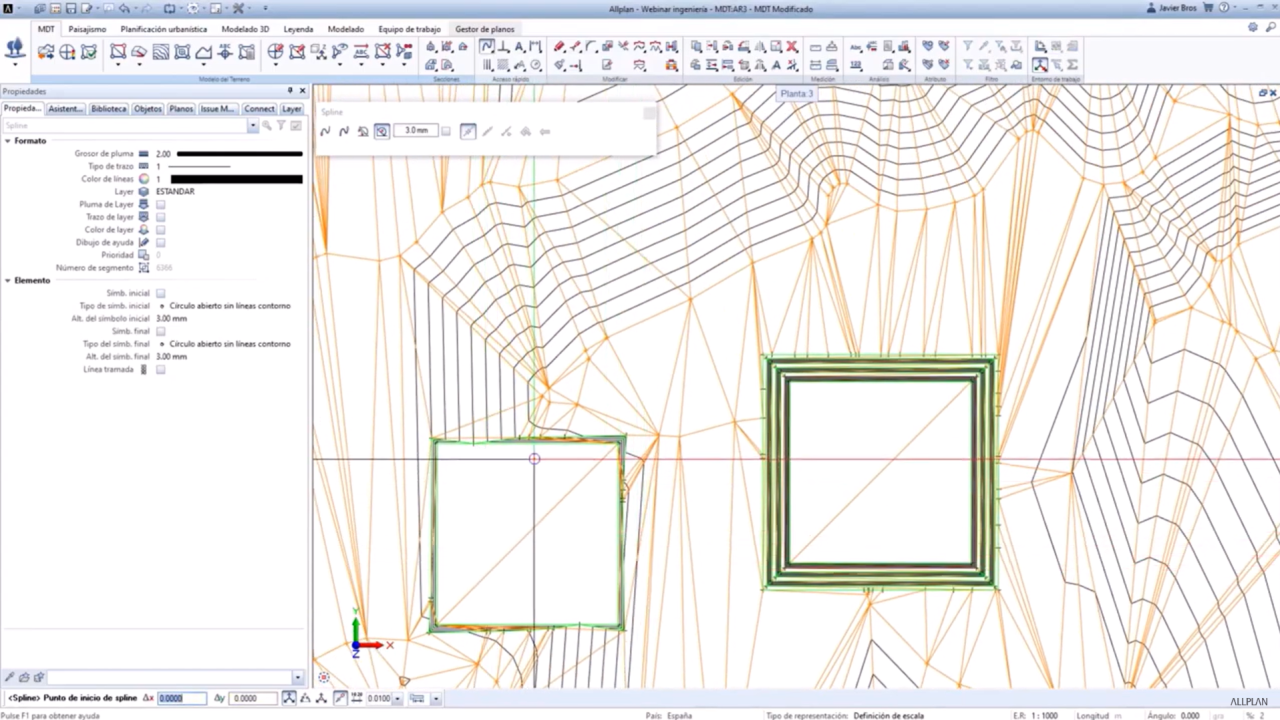Open the Gestor de planos ribbon group icon
The height and width of the screenshot is (720, 1280).
click(x=485, y=29)
